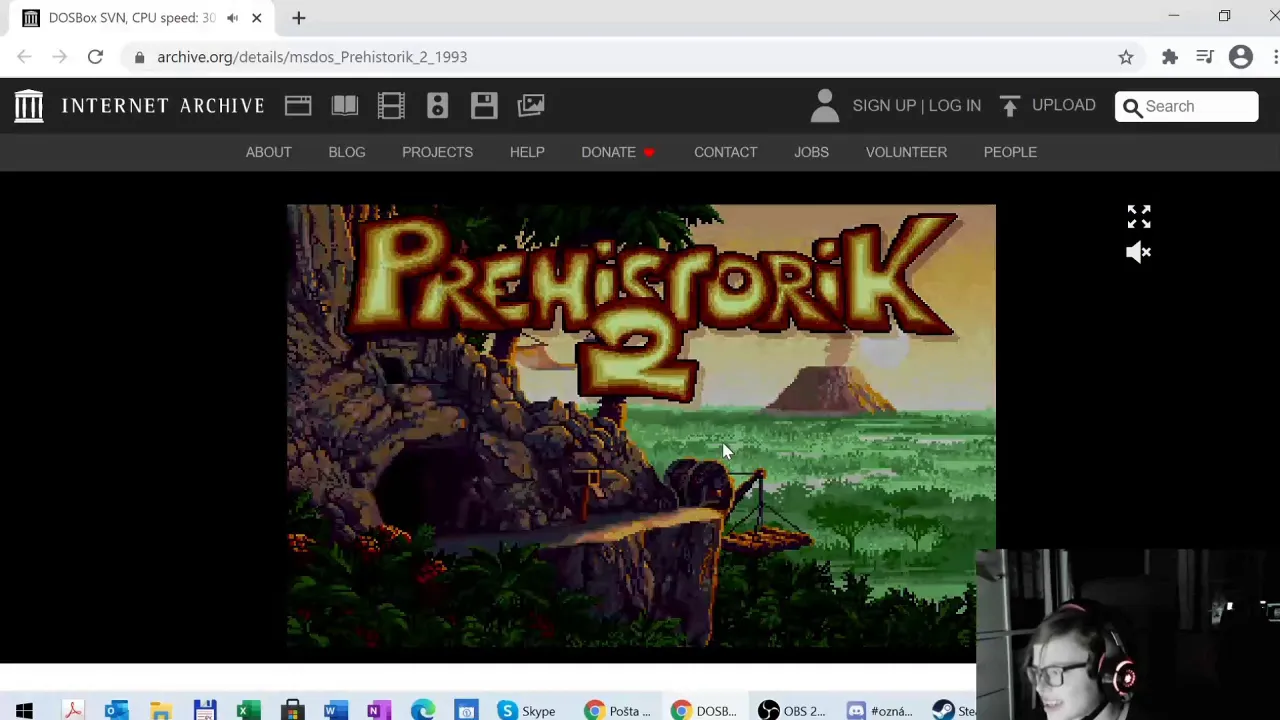This screenshot has height=720, width=1280.
Task: Close the DOSBox SVN tab
Action: pos(257,18)
